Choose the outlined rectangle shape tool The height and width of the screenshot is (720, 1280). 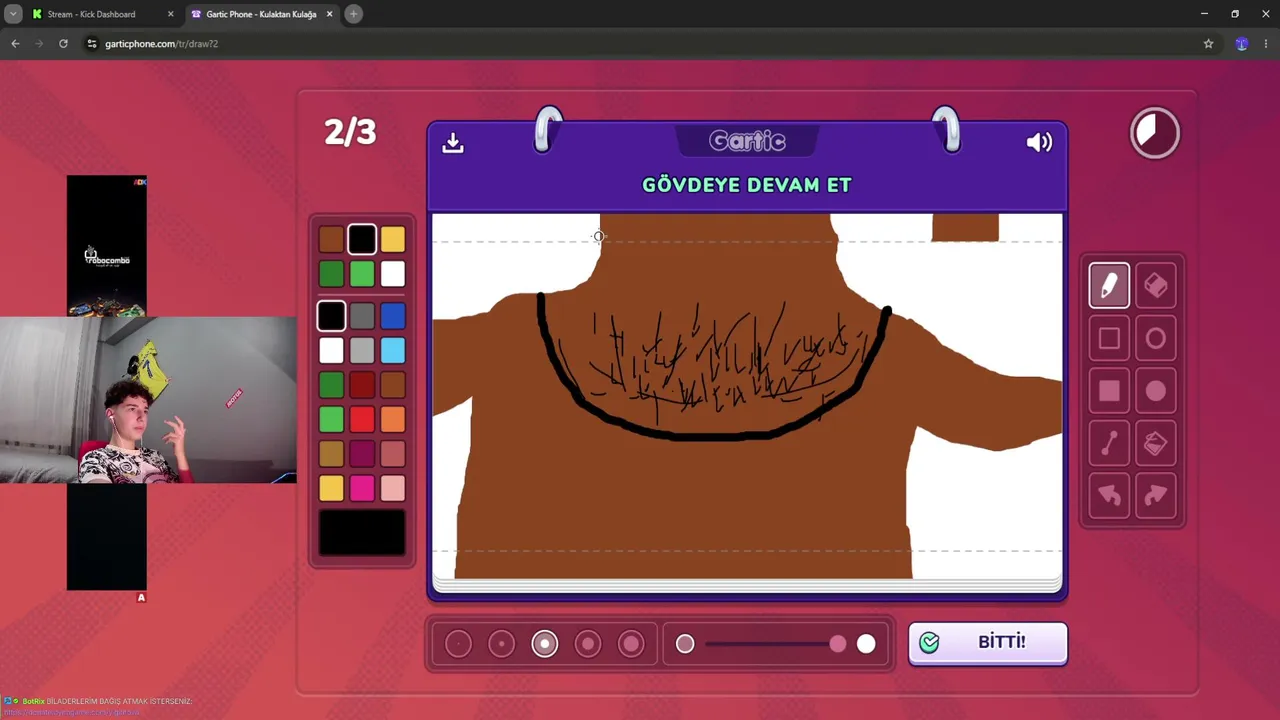(1109, 339)
